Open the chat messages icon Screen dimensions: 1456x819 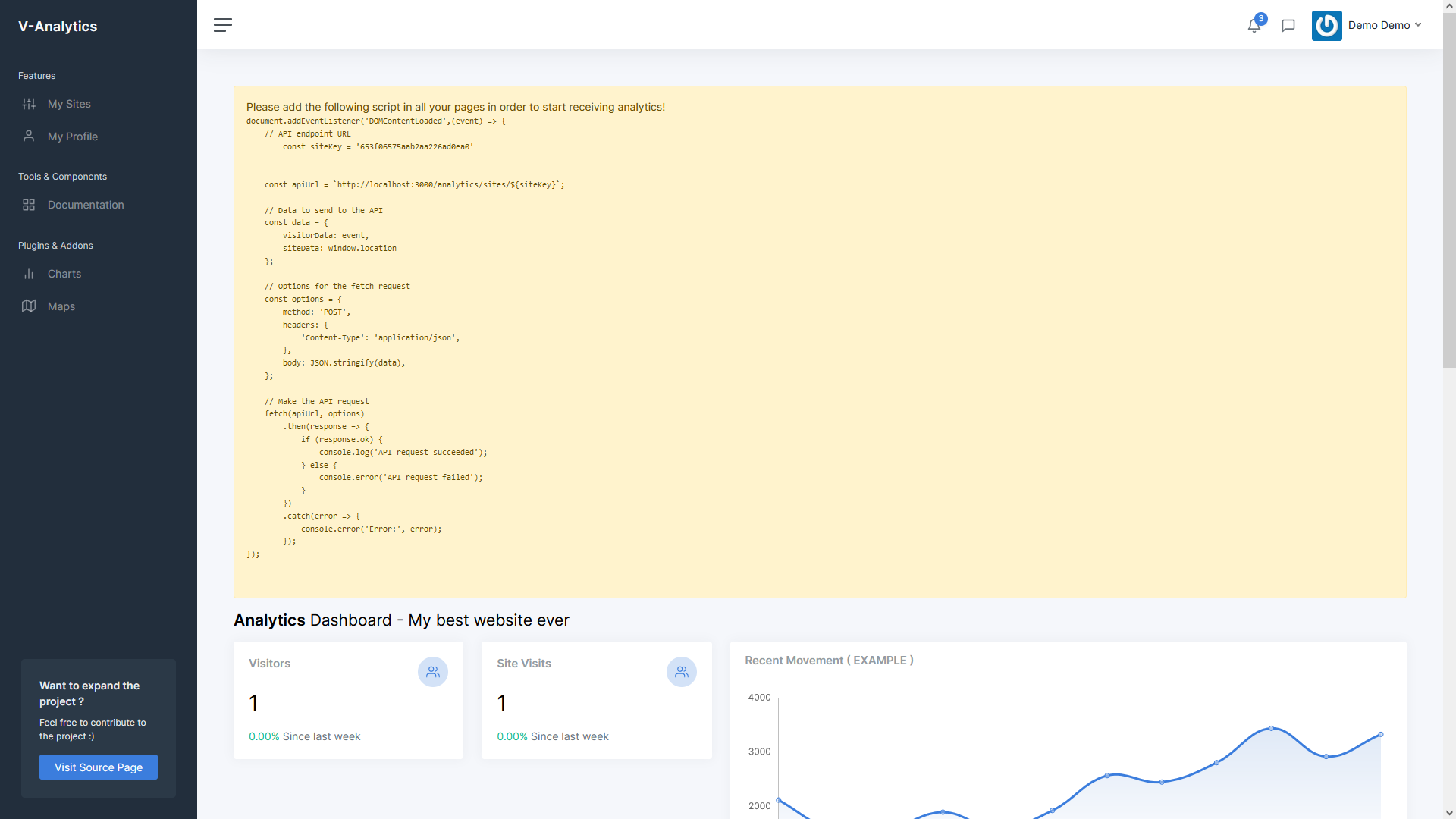click(x=1288, y=26)
